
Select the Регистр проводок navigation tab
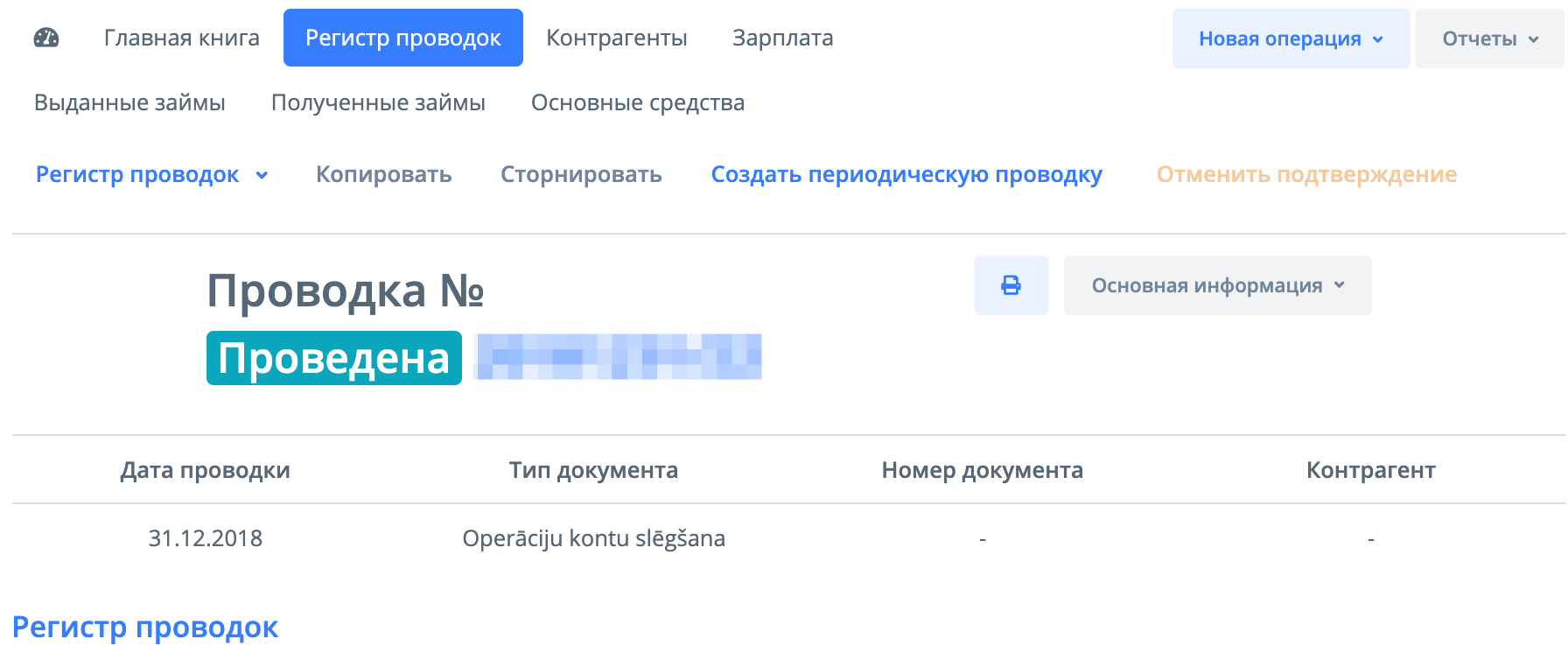click(402, 38)
